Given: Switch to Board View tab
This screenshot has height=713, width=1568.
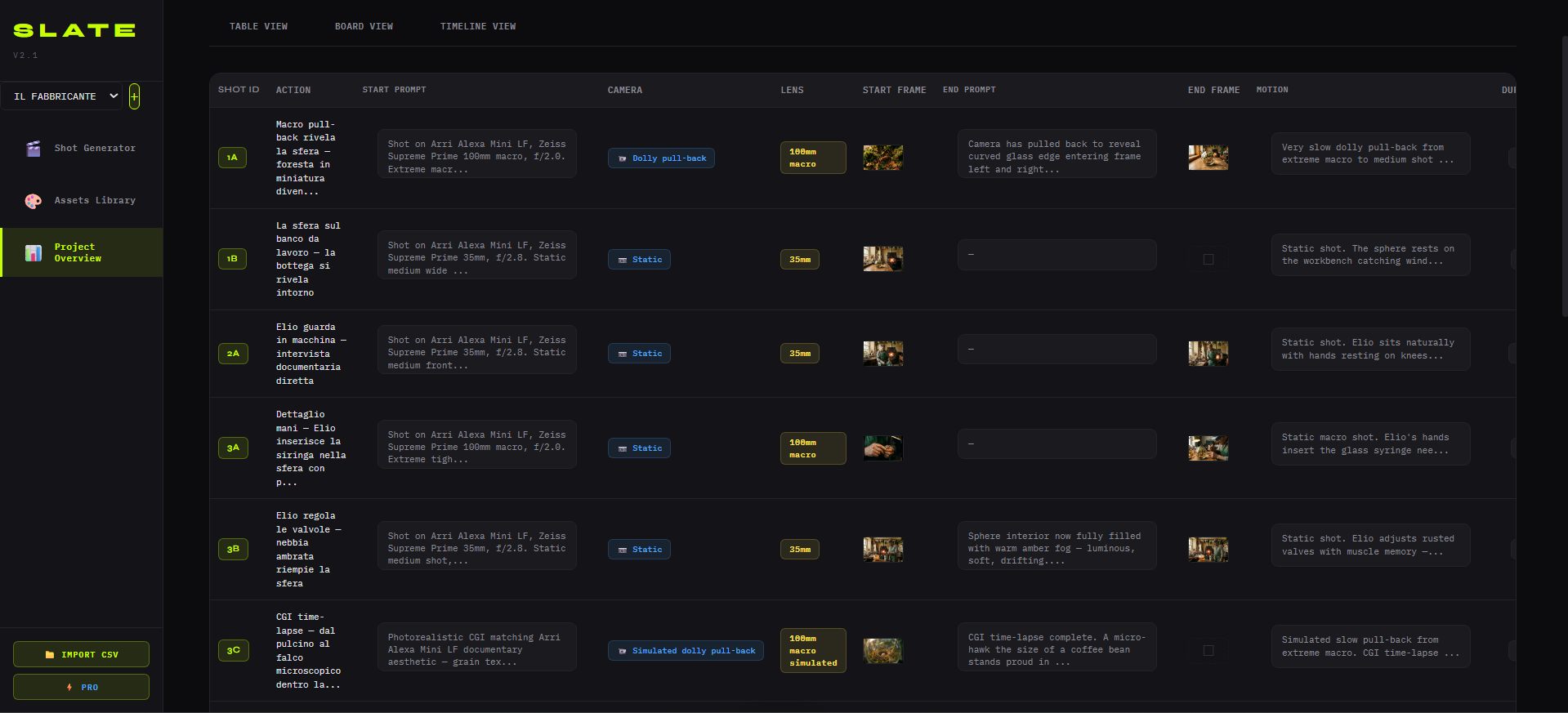Looking at the screenshot, I should 364,27.
